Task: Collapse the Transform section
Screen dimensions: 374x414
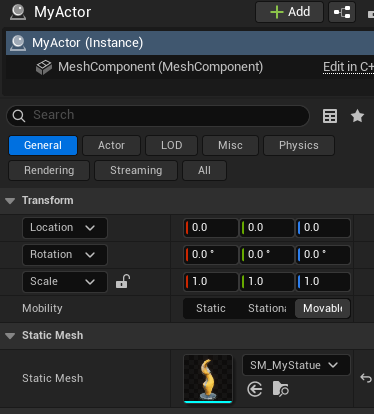Action: click(x=10, y=201)
